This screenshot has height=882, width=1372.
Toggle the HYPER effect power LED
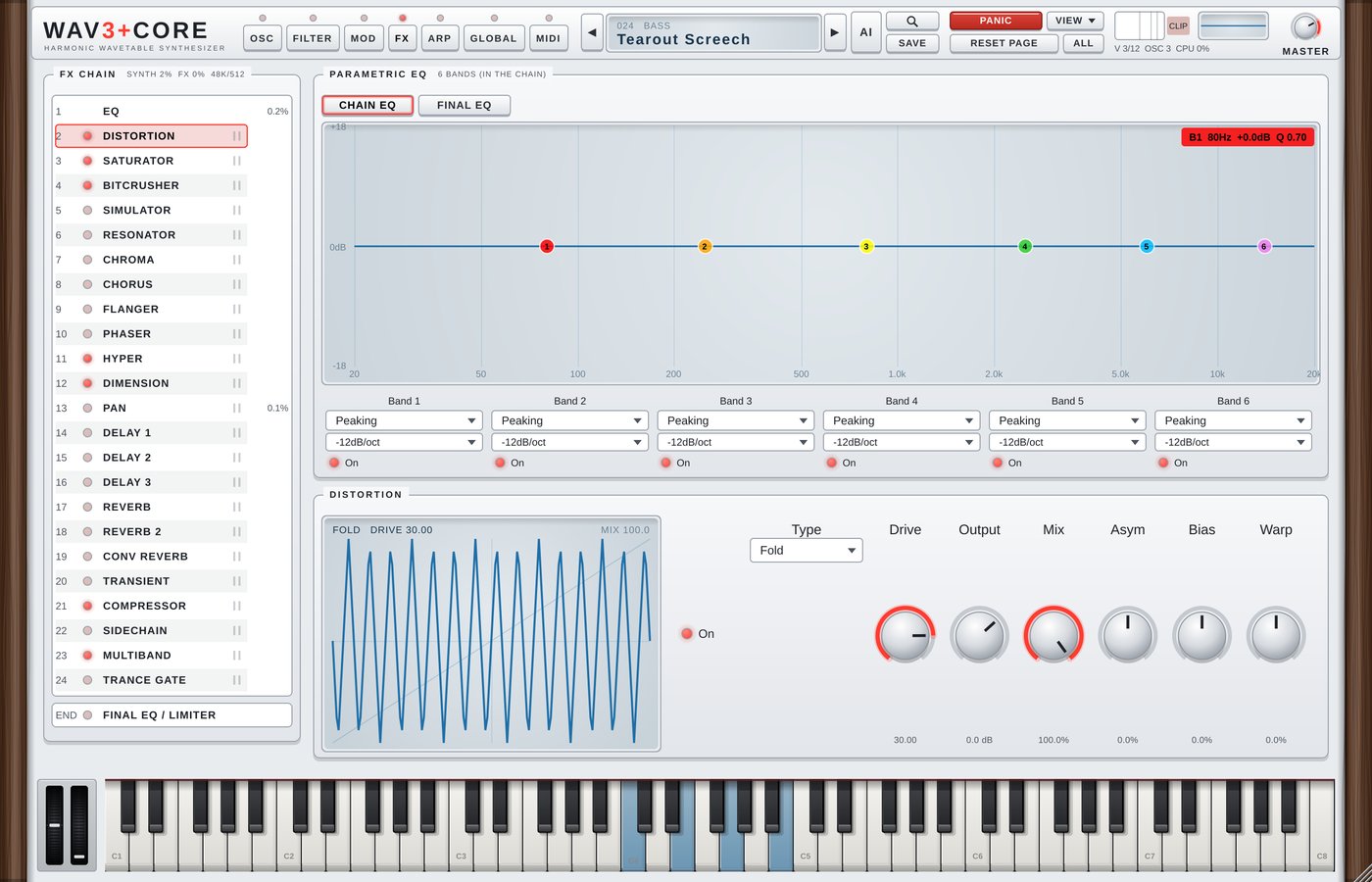click(87, 359)
